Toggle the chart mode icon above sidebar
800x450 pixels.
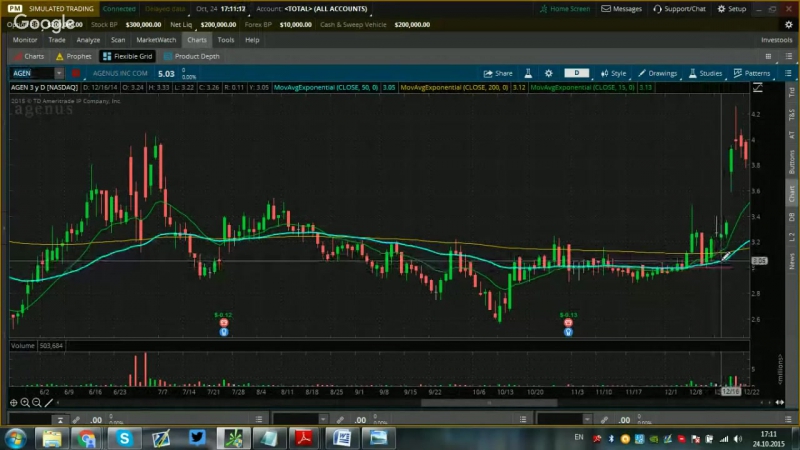click(x=758, y=88)
